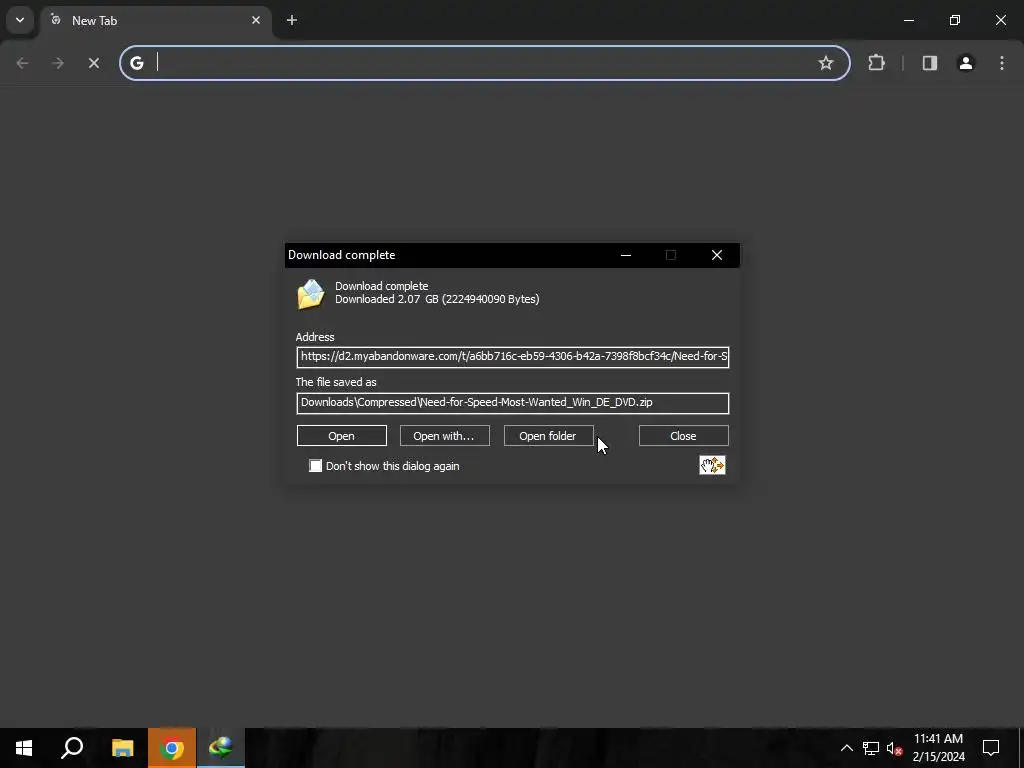Viewport: 1024px width, 768px height.
Task: Close the Download complete dialog via Close button
Action: (683, 436)
